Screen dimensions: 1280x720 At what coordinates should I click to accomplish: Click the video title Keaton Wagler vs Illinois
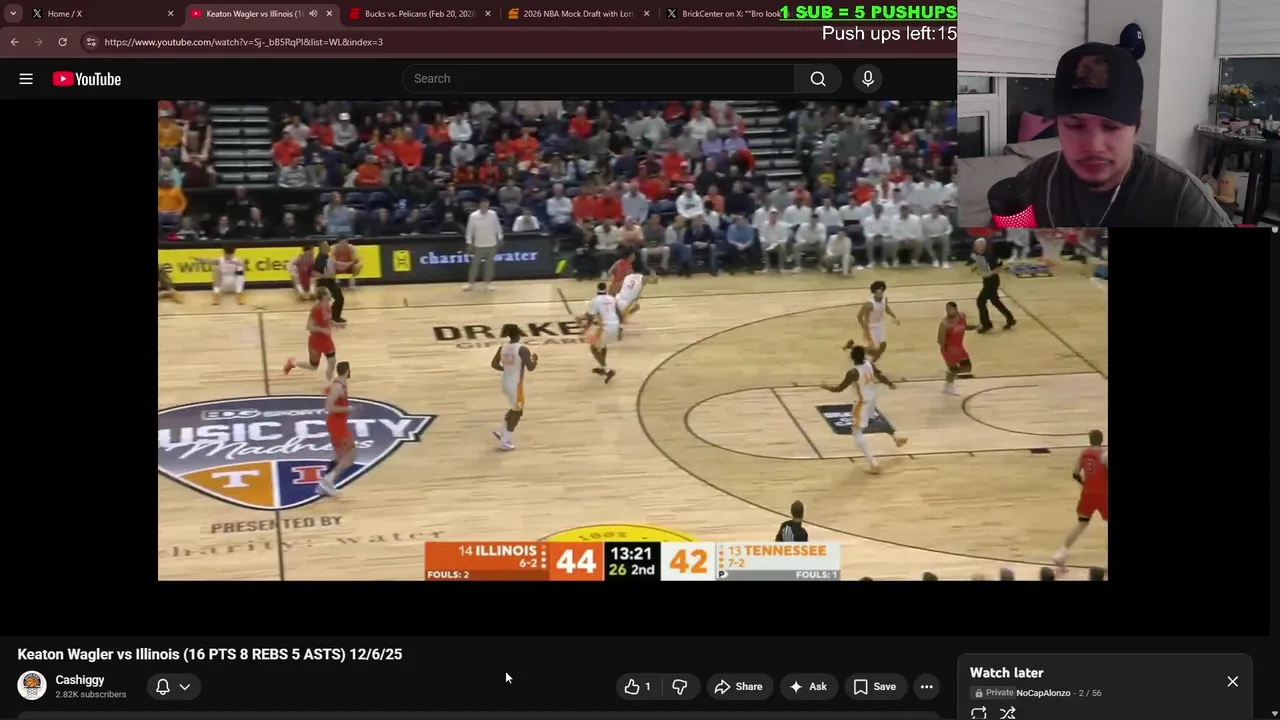pyautogui.click(x=210, y=654)
